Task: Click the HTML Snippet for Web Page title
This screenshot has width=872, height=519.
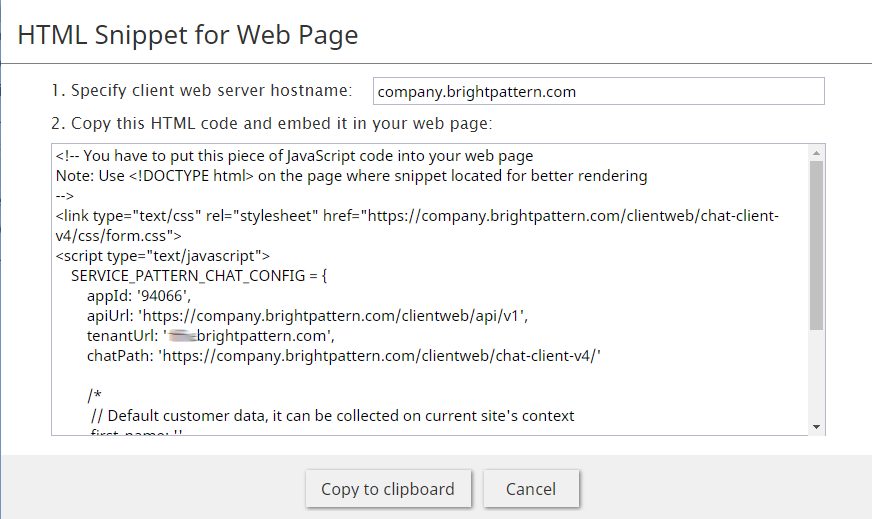Action: click(188, 35)
